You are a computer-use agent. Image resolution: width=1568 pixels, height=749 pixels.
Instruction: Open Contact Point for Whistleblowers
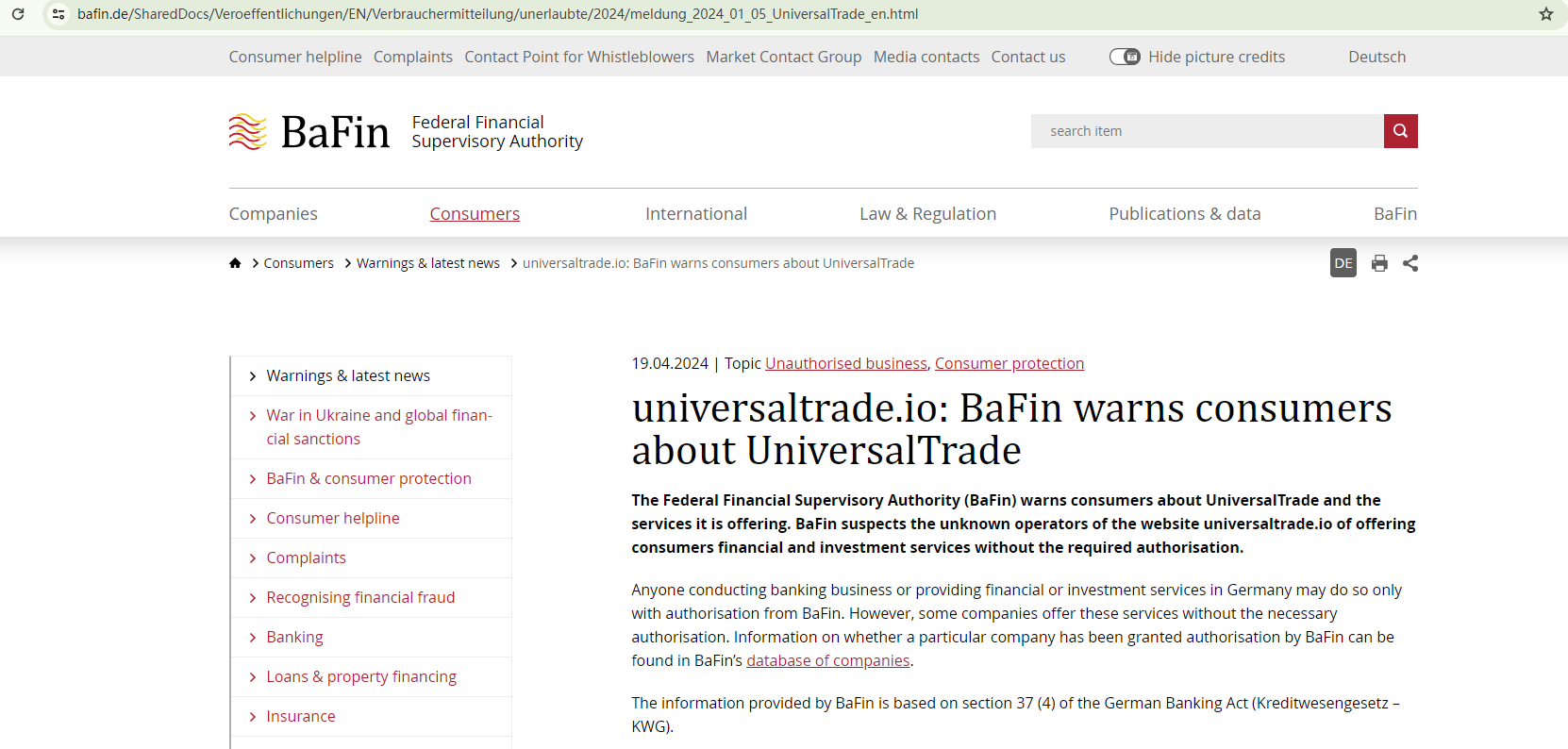tap(579, 57)
